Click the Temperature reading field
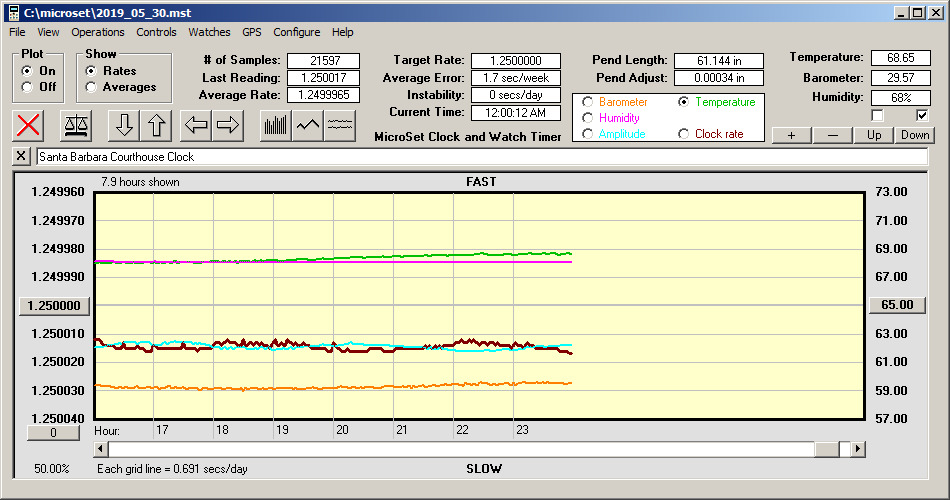This screenshot has height=500, width=950. tap(900, 58)
